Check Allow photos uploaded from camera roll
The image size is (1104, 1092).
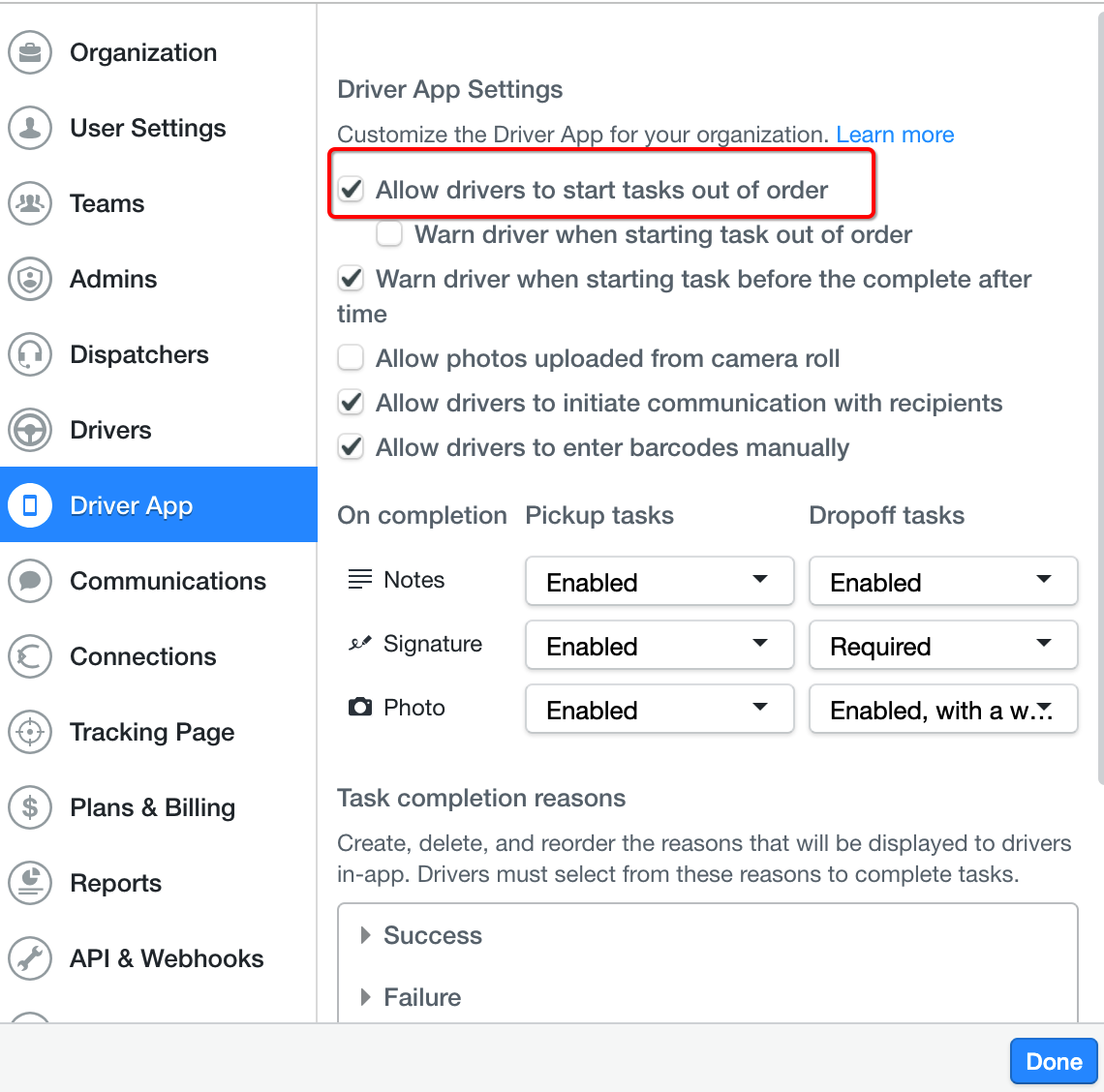351,357
